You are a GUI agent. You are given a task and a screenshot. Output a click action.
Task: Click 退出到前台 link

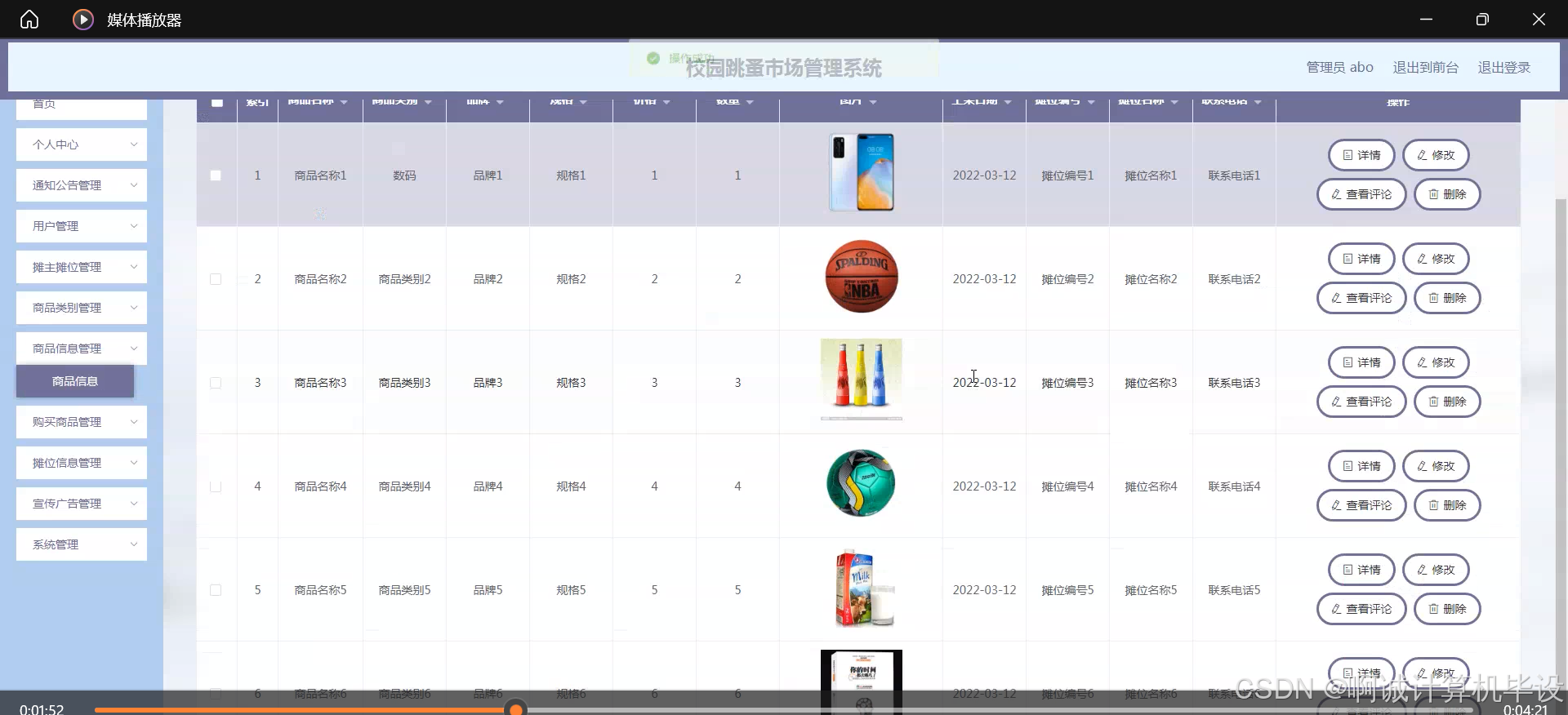1425,68
